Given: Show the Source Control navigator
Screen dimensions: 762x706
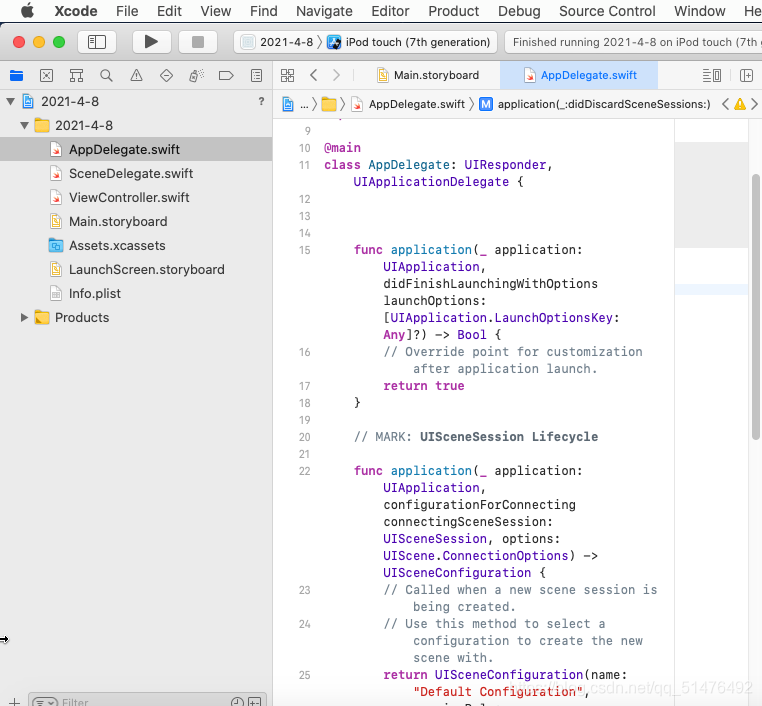Looking at the screenshot, I should 47,75.
